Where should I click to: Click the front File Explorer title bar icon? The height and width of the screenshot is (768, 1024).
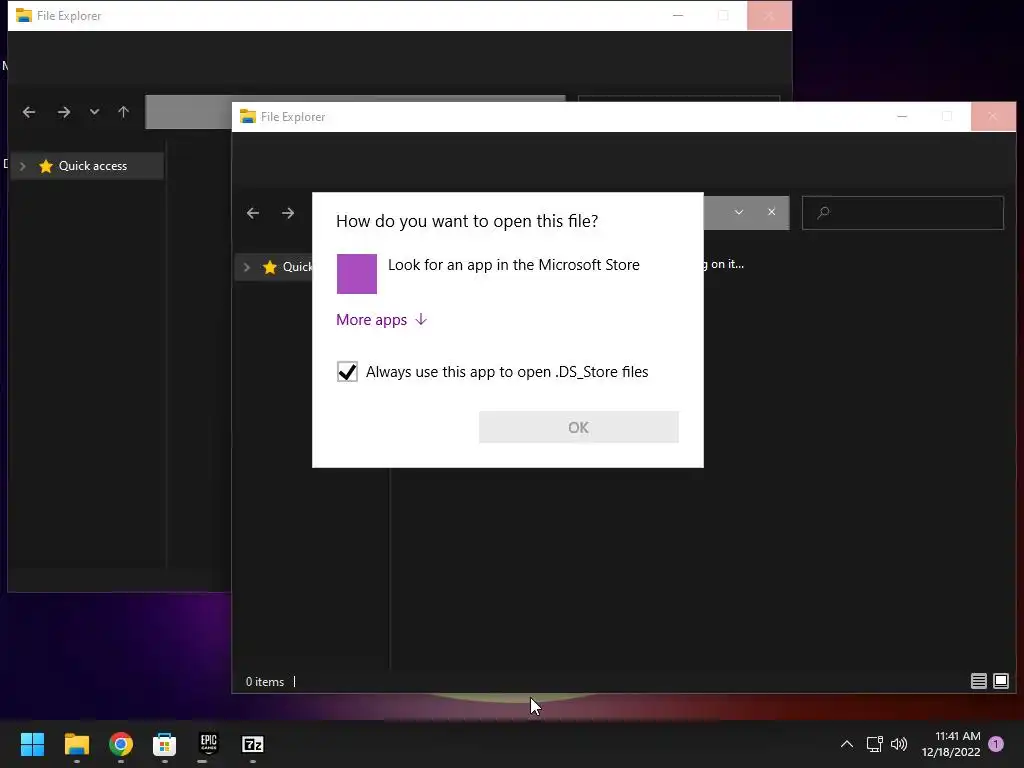[x=248, y=116]
